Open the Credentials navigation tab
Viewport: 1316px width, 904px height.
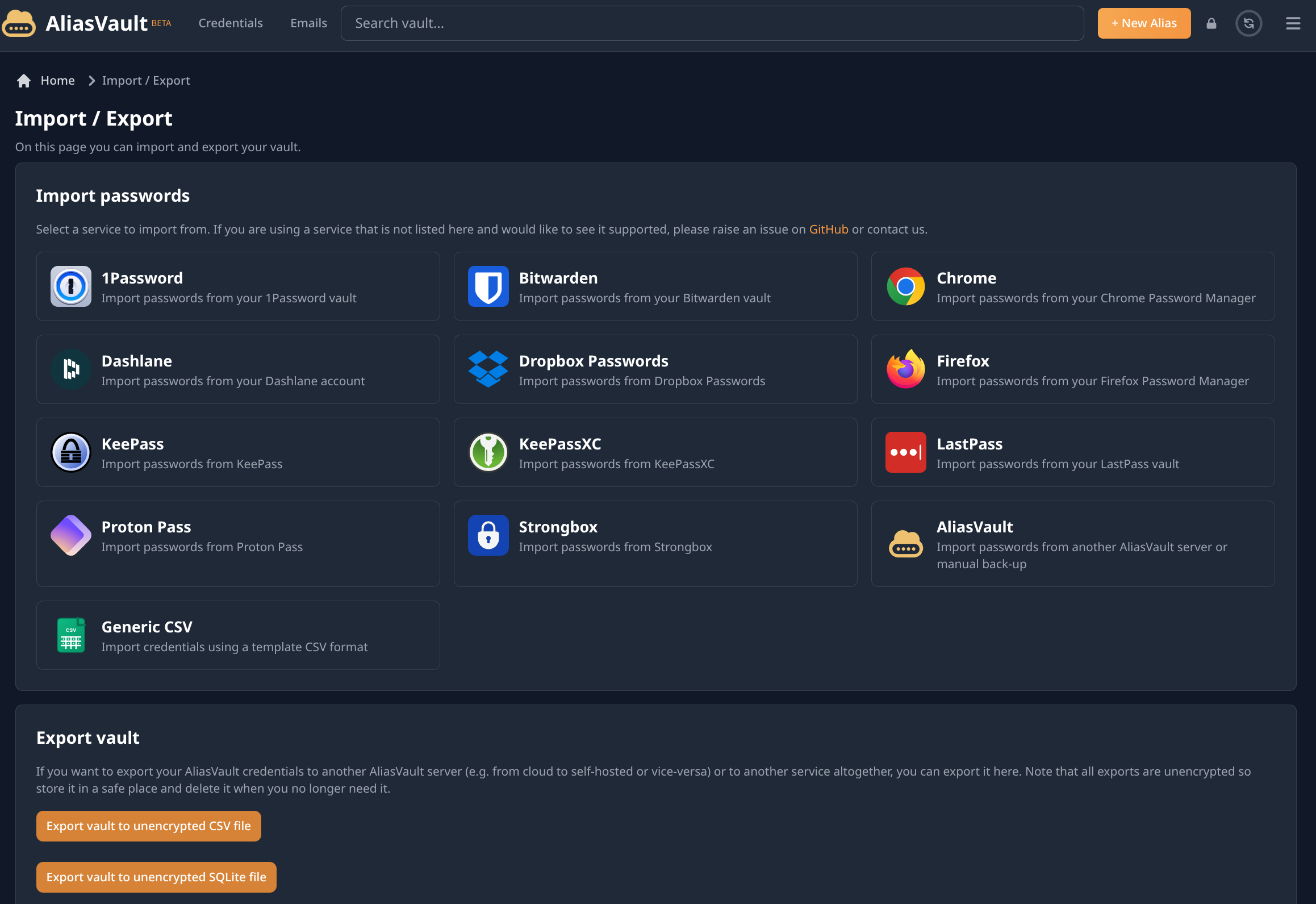[230, 23]
